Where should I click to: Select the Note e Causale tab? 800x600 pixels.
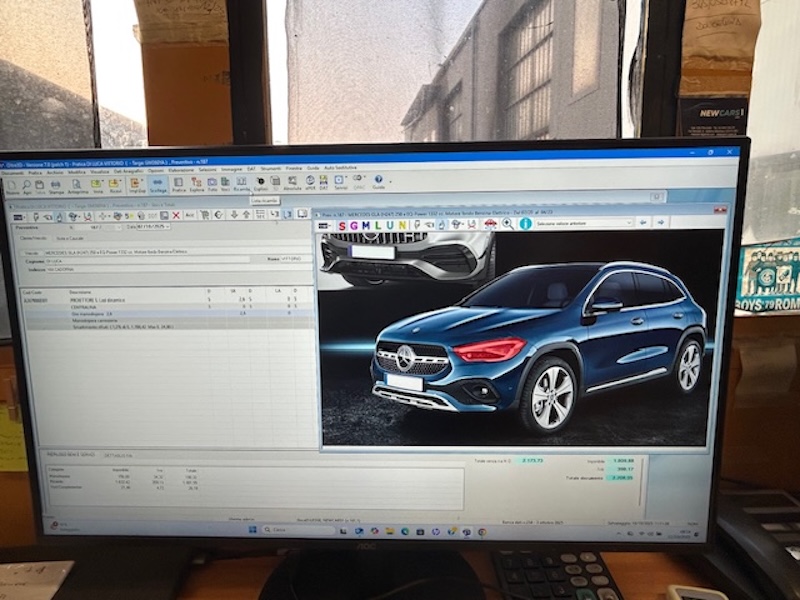pyautogui.click(x=69, y=238)
